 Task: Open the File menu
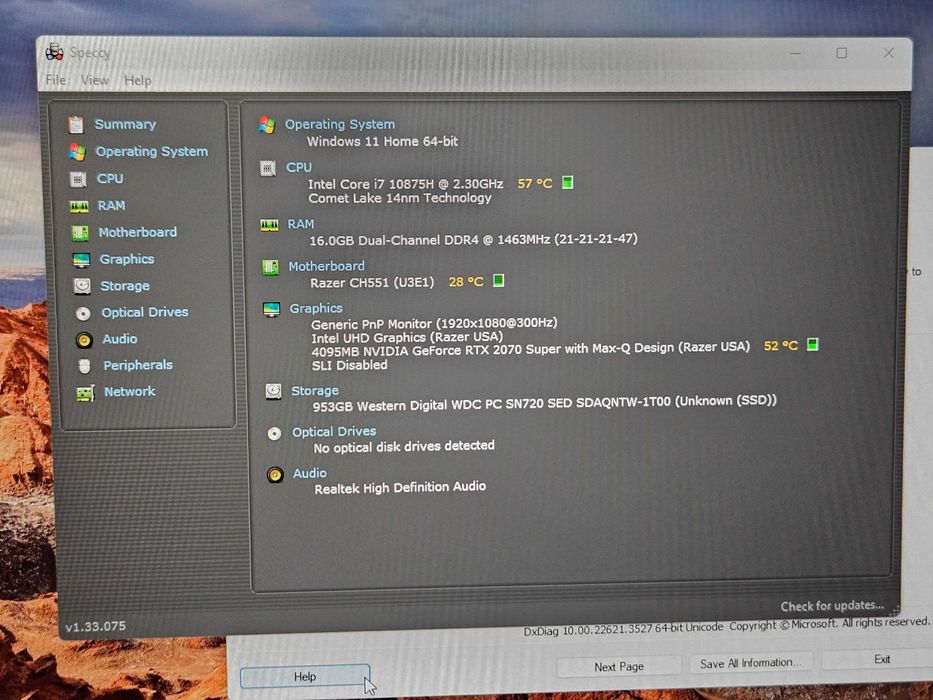coord(56,80)
